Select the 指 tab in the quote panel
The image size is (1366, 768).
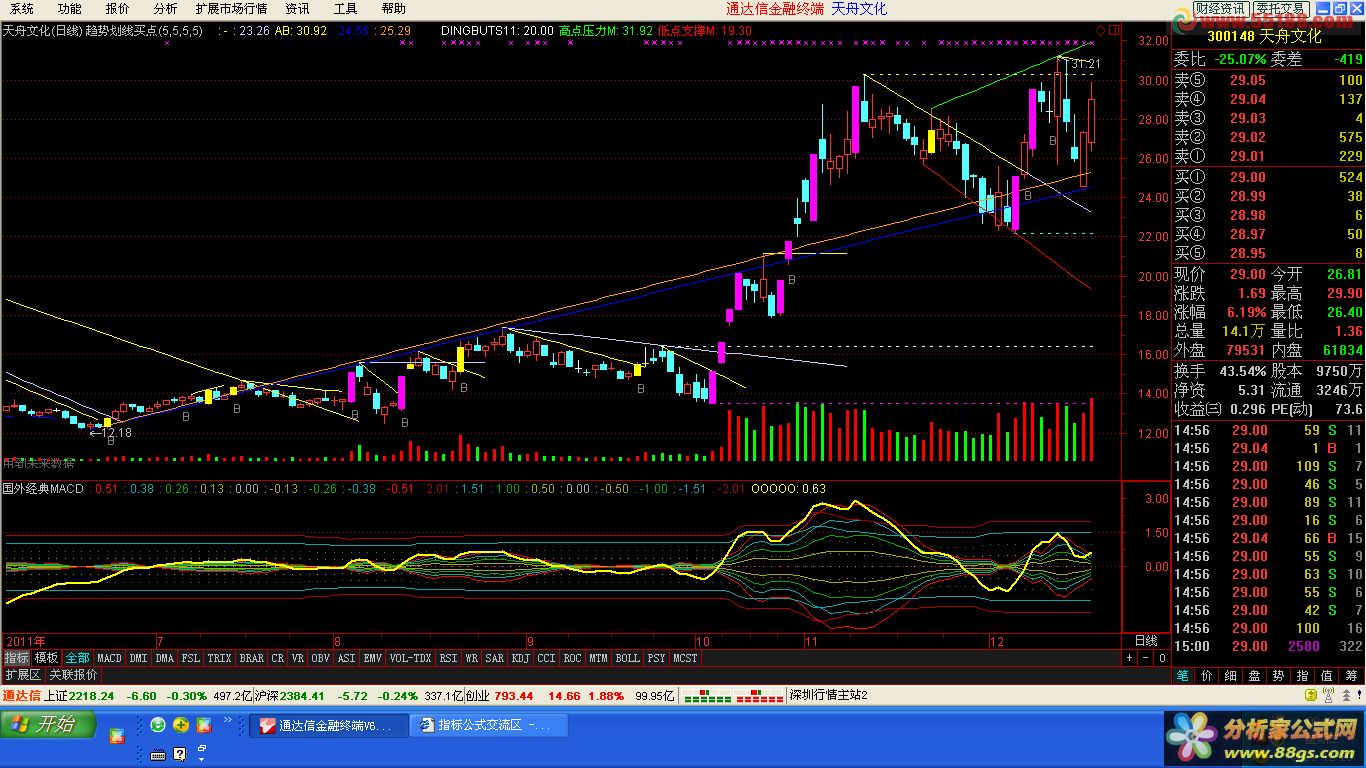pos(1303,676)
